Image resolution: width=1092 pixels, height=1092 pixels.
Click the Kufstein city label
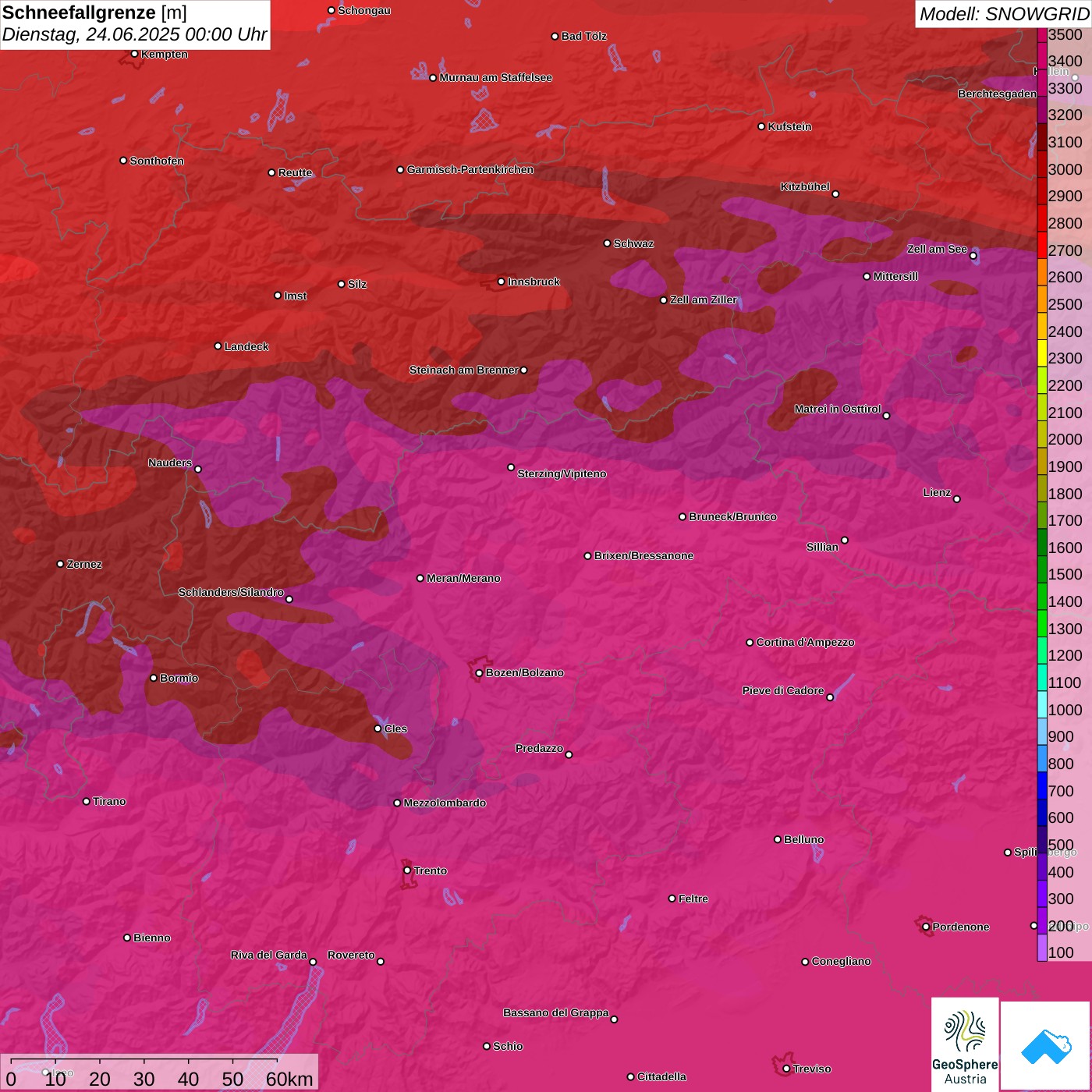789,126
